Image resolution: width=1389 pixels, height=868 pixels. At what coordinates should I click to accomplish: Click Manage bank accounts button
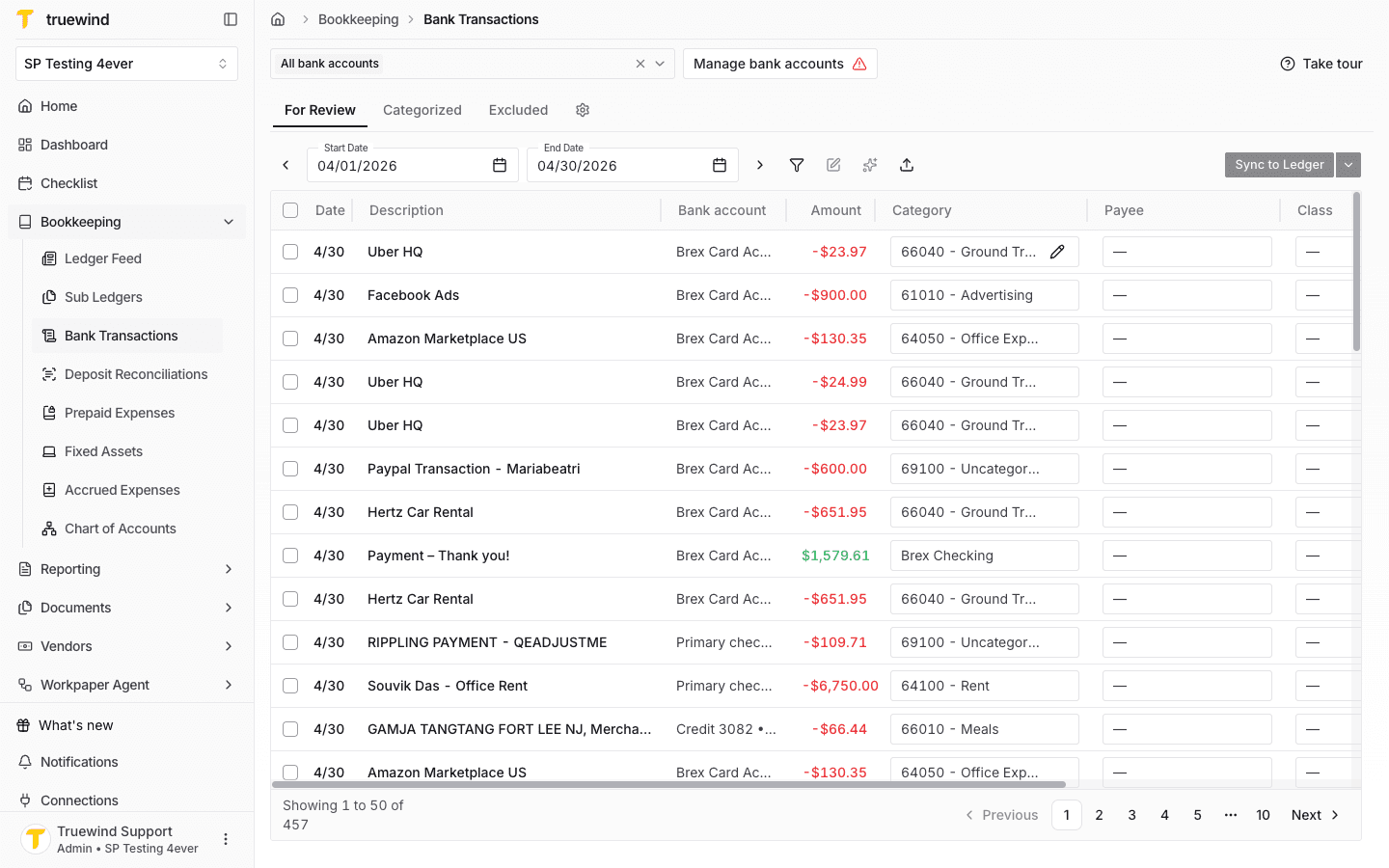click(x=780, y=64)
